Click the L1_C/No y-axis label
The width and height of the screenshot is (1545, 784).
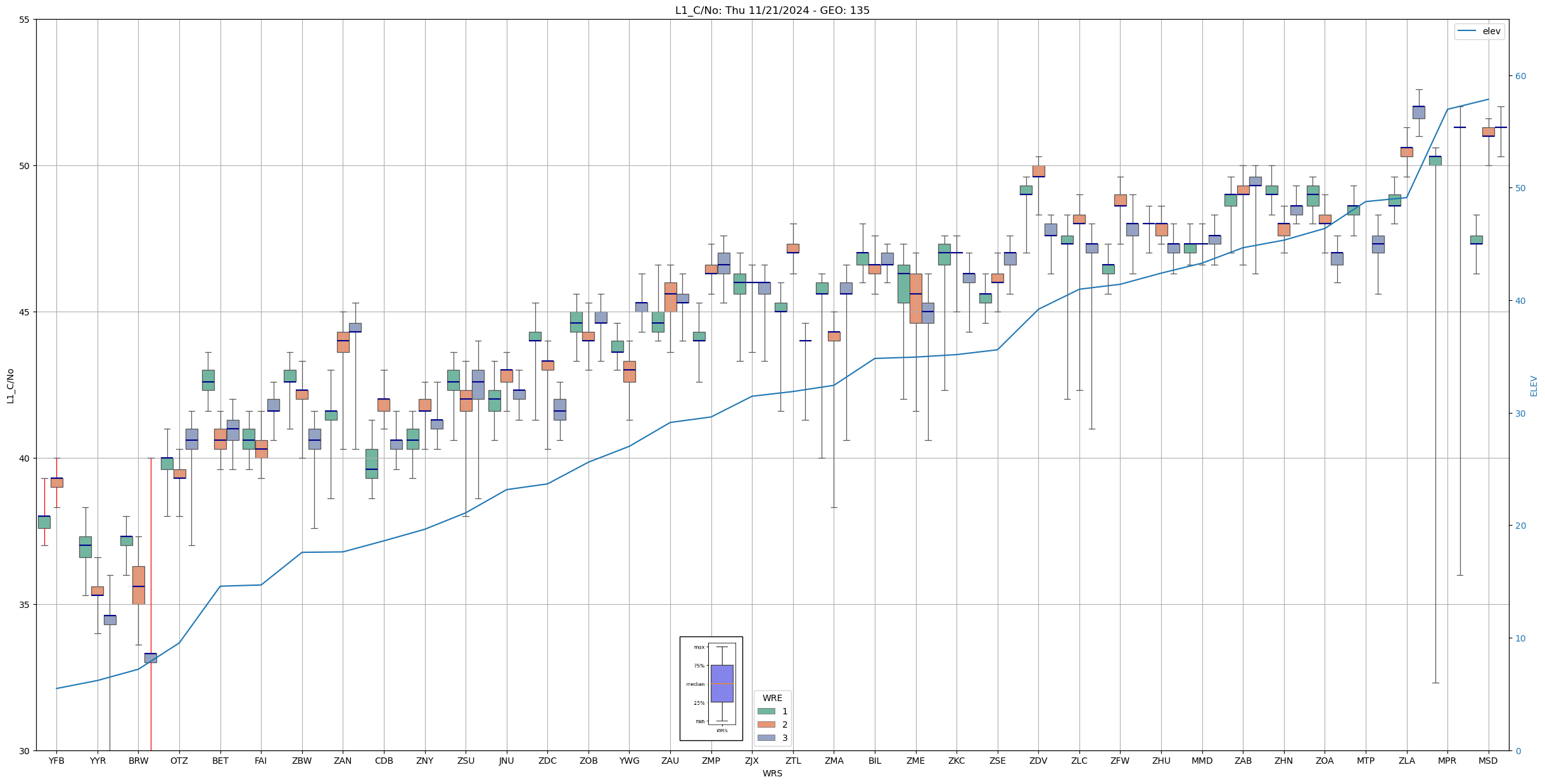10,385
